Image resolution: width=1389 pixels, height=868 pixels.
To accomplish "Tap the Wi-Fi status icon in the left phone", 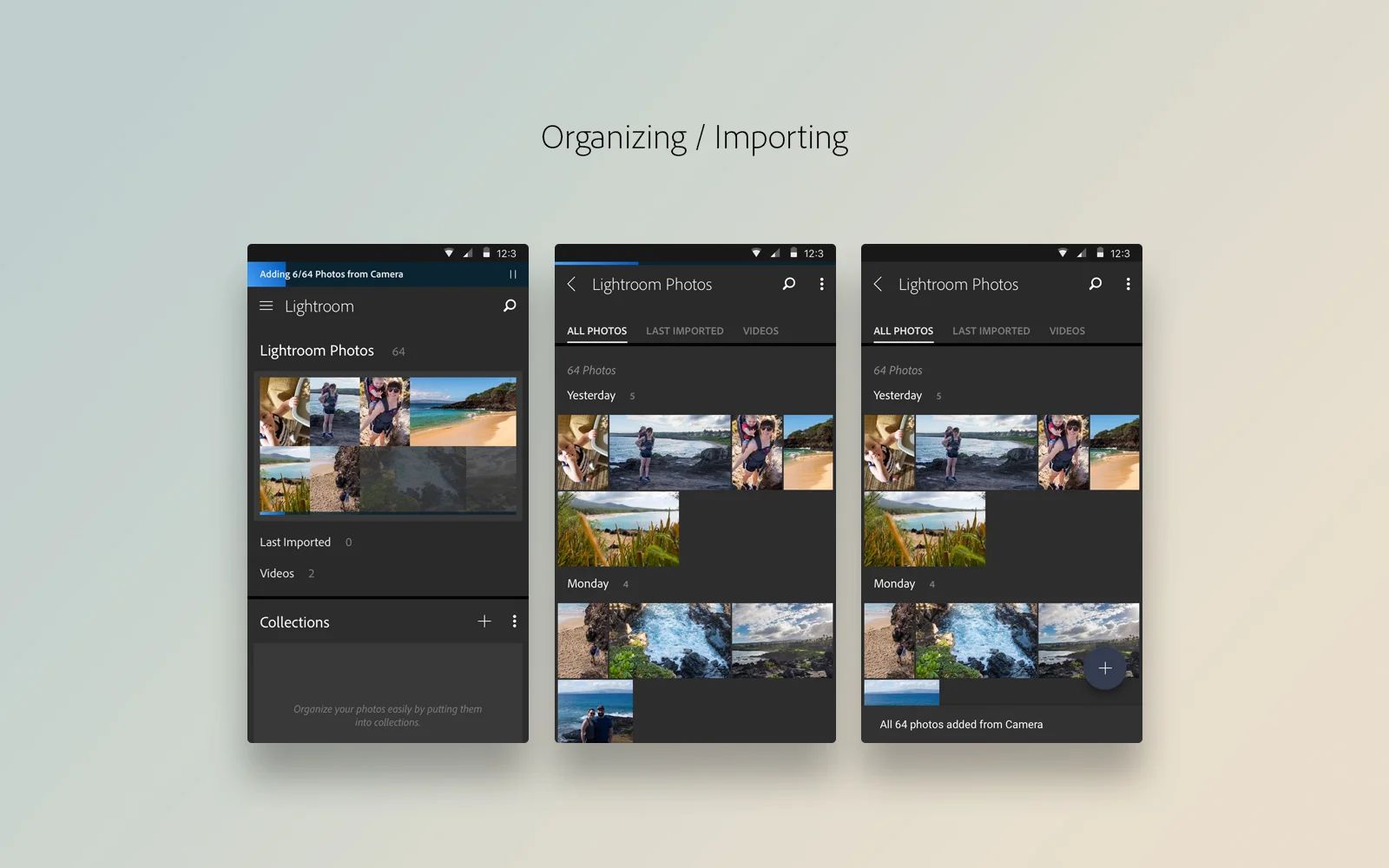I will coord(449,253).
